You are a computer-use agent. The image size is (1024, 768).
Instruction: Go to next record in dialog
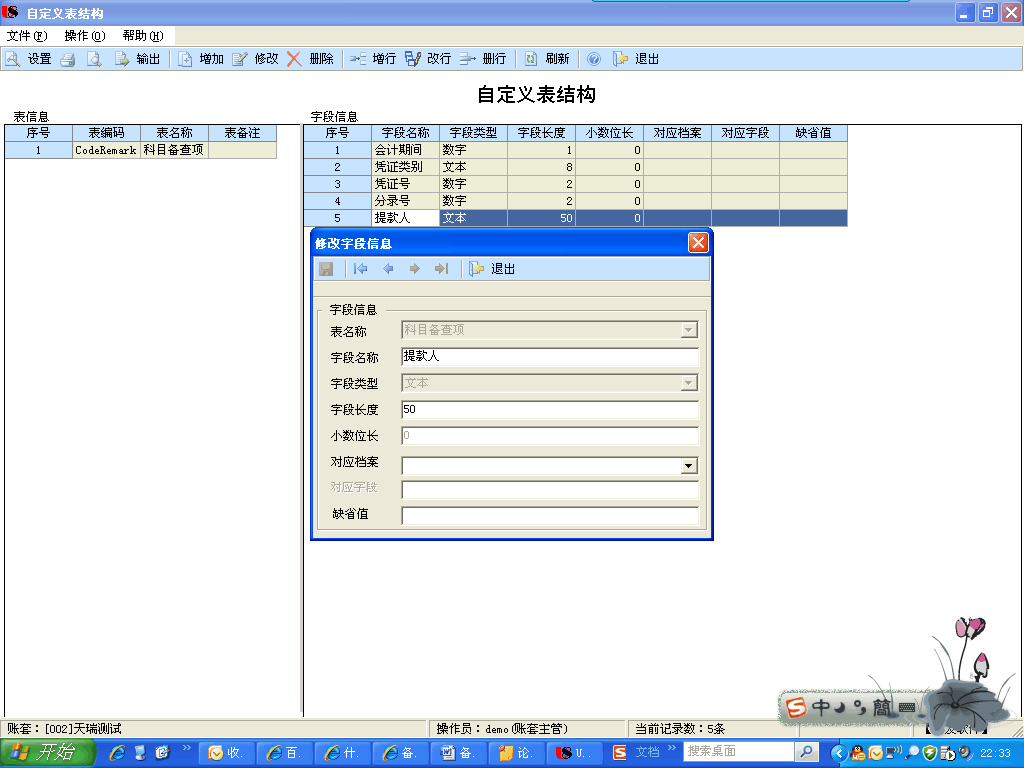click(414, 269)
